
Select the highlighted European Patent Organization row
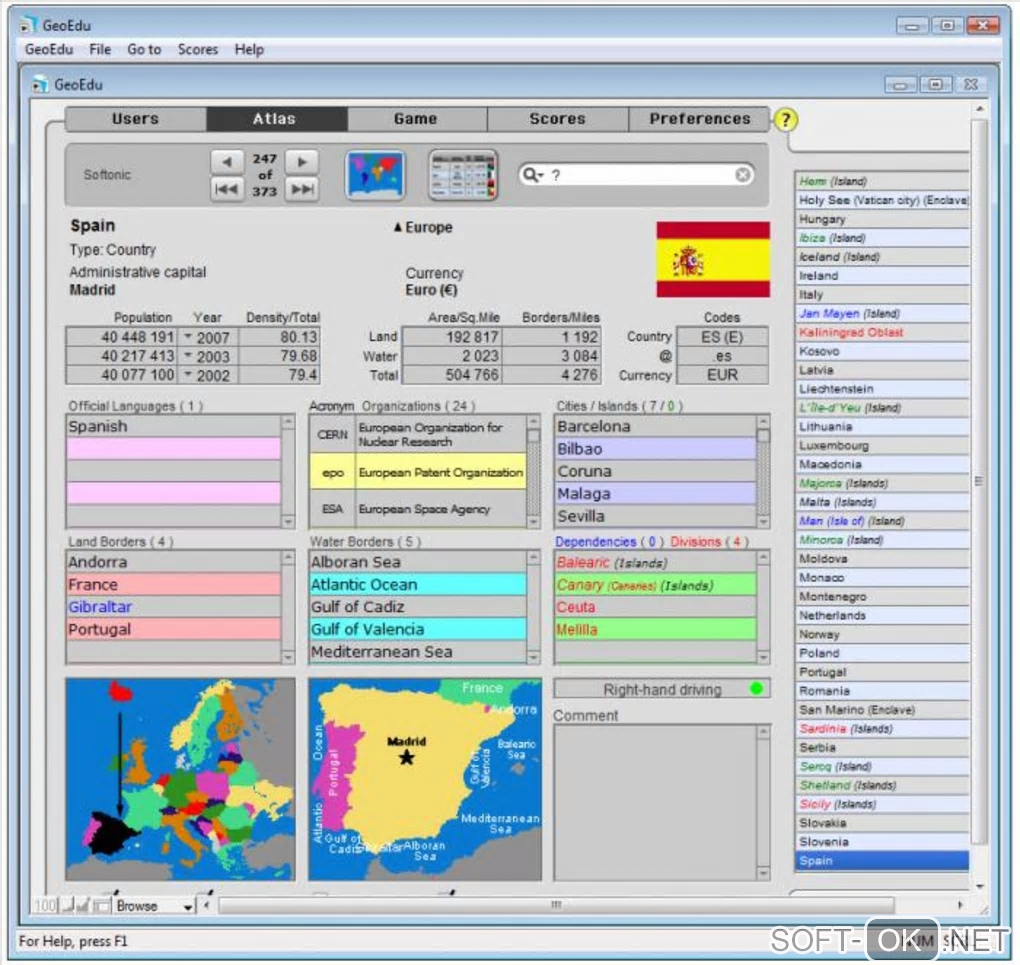tap(418, 472)
